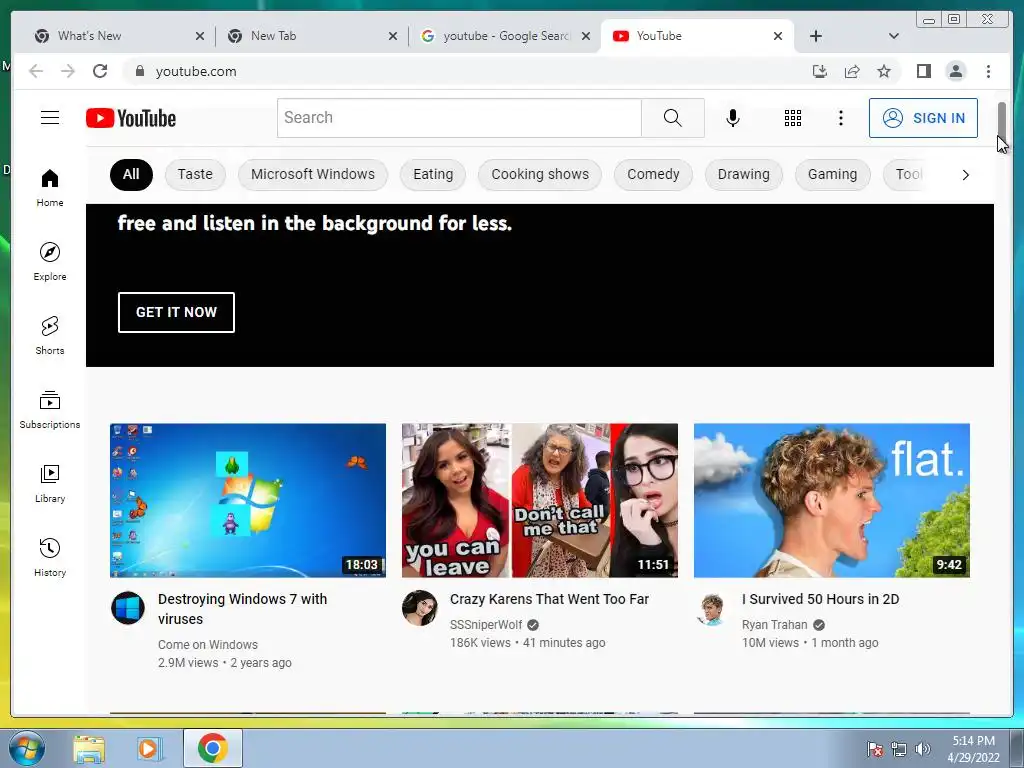Click the Come on Windows channel name
Image resolution: width=1024 pixels, height=768 pixels.
click(x=208, y=645)
